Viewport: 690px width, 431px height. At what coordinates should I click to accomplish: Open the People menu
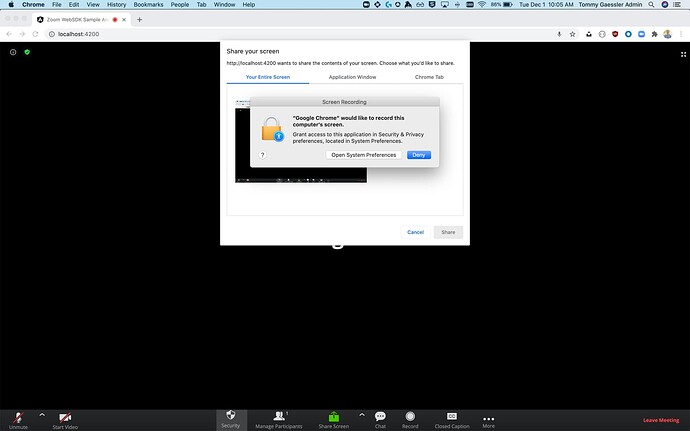[x=180, y=4]
